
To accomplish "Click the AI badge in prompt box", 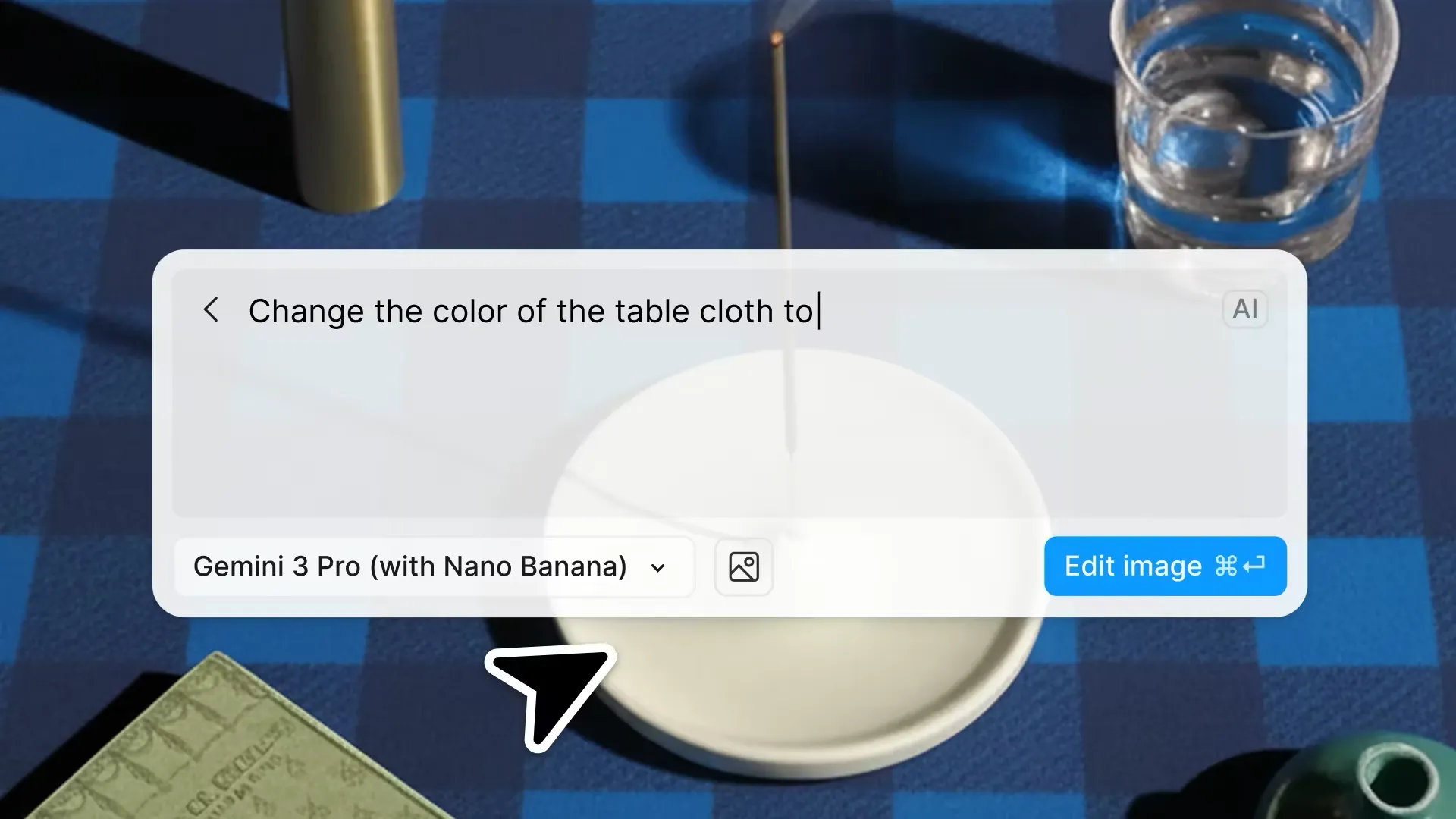I will [1245, 309].
